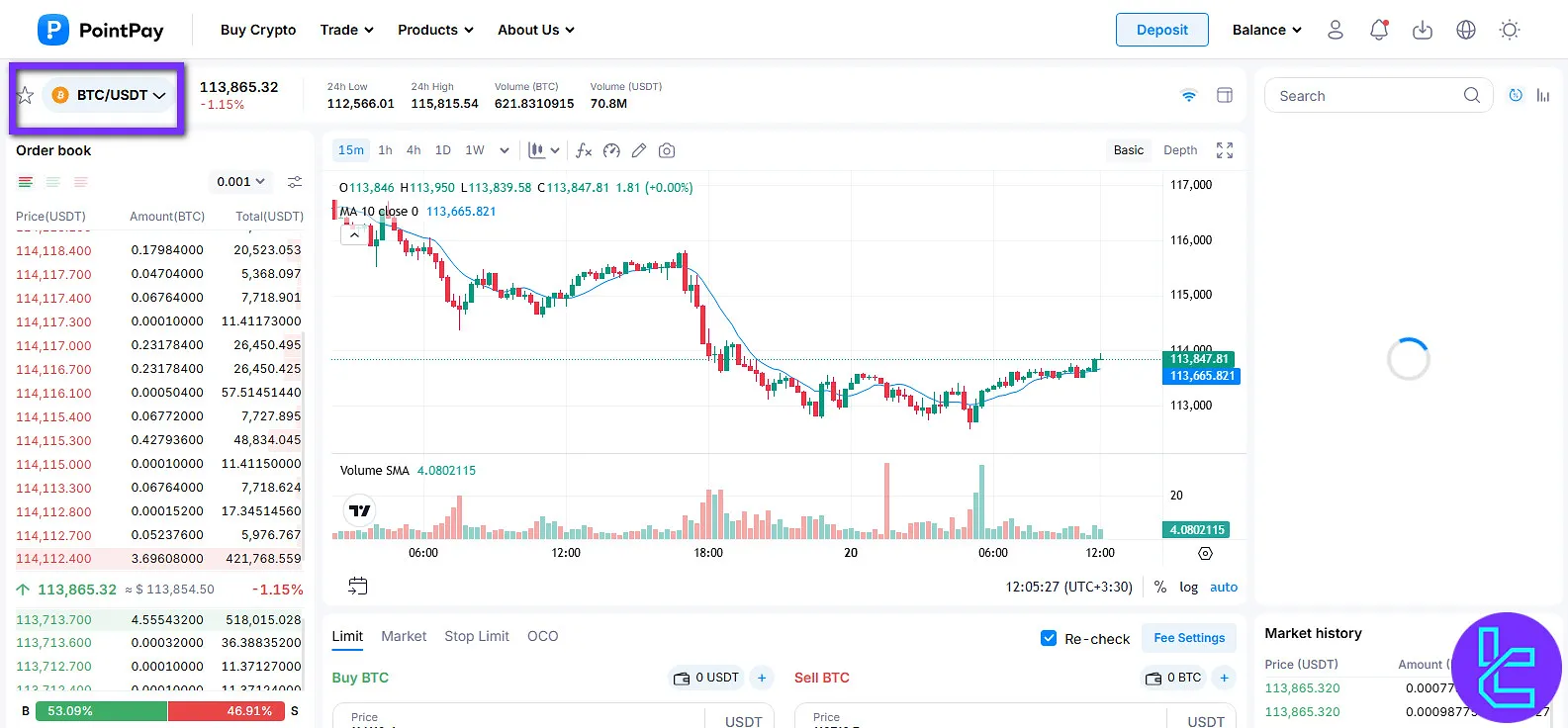Select the chart drawing pencil tool
This screenshot has height=728, width=1568.
(639, 150)
